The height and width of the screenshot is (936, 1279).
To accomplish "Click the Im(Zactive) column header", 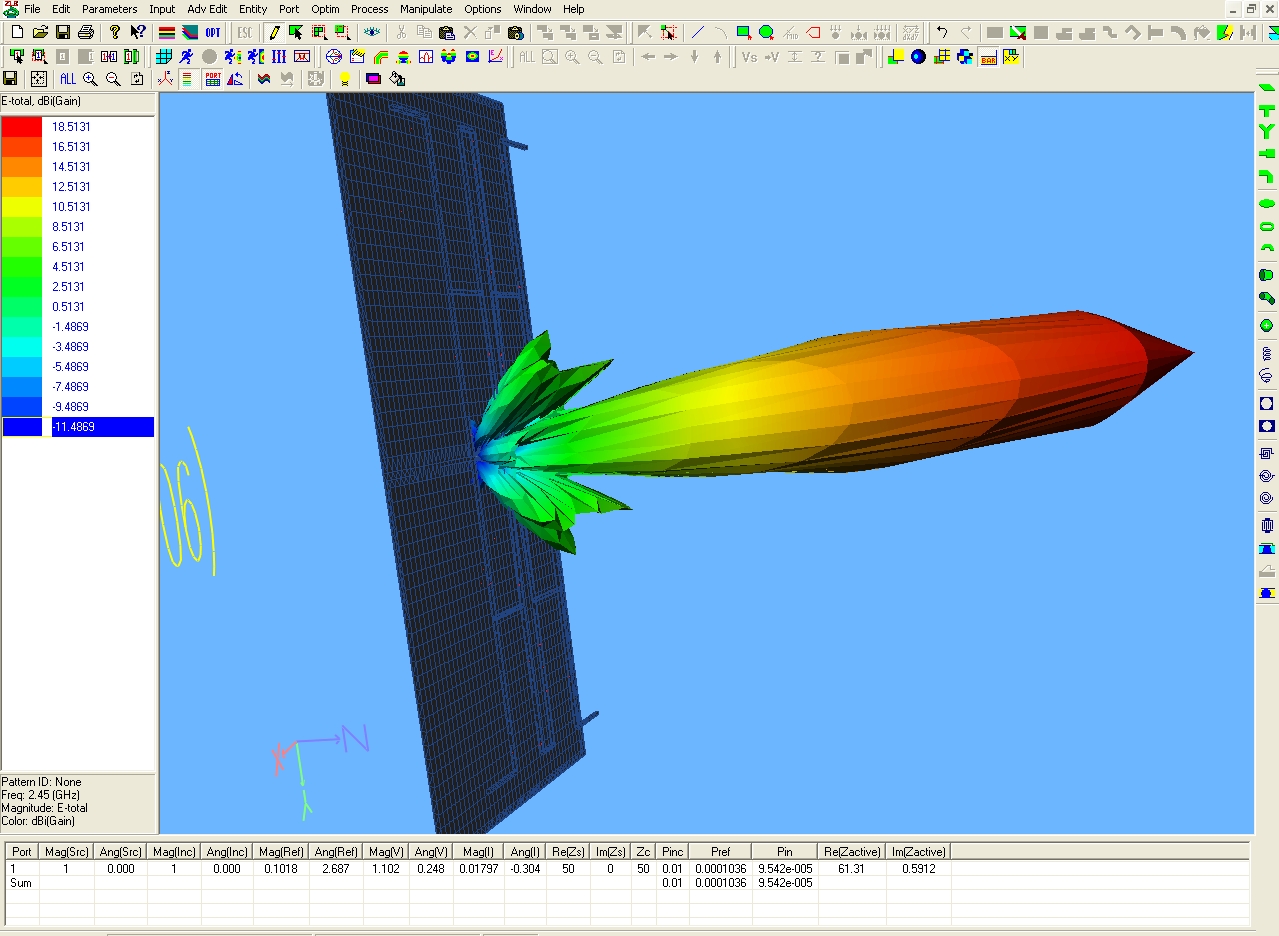I will pos(918,852).
